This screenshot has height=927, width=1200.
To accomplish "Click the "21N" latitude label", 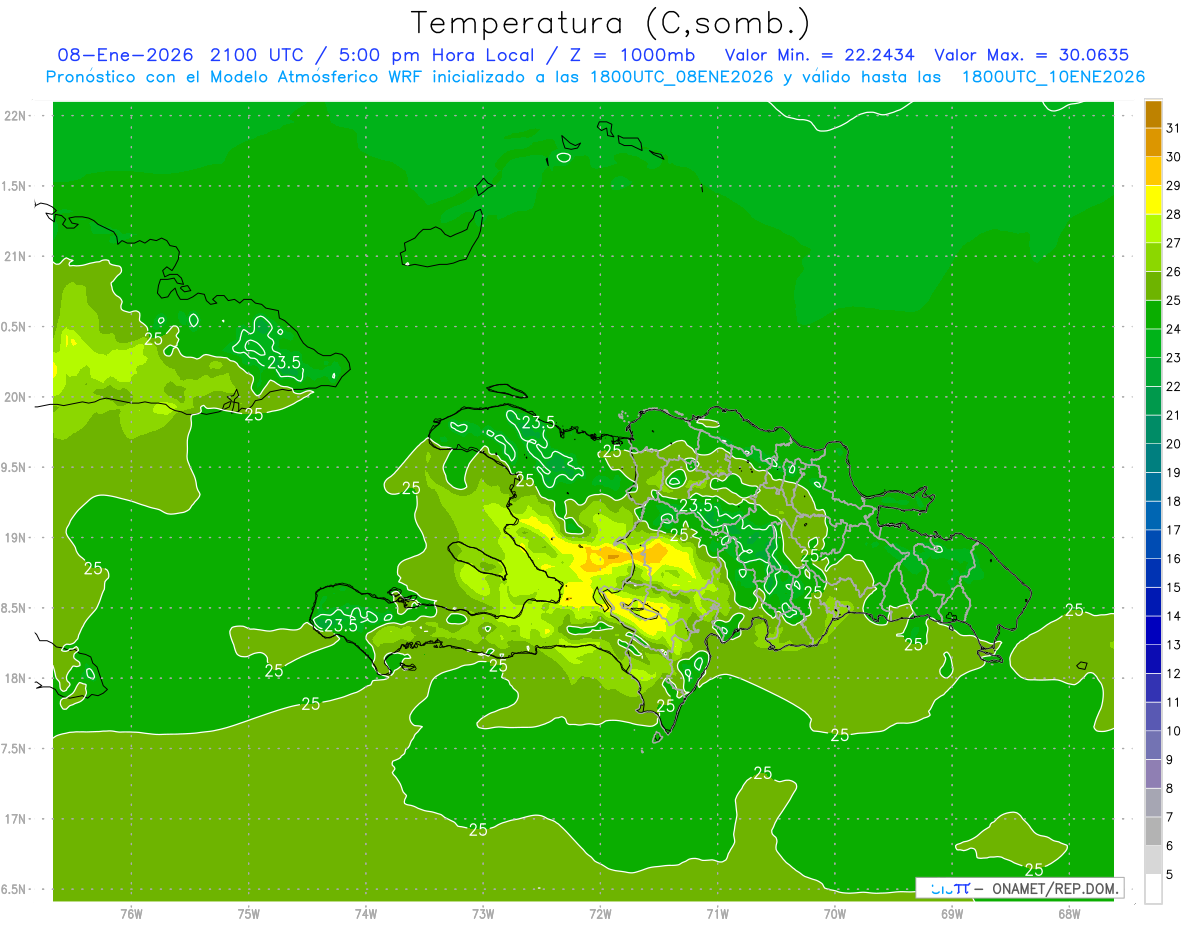I will click(x=16, y=256).
